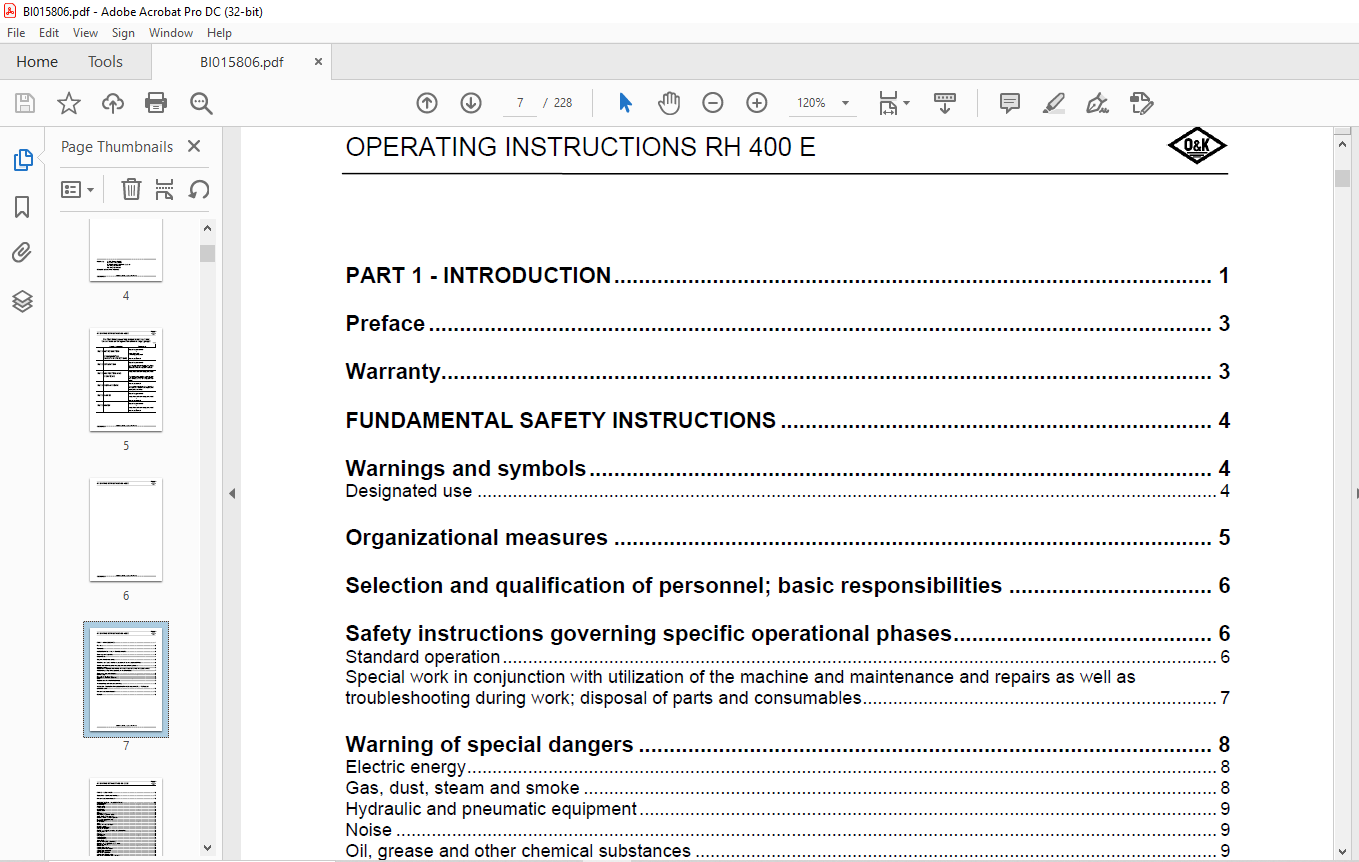The height and width of the screenshot is (862, 1359).
Task: Click the fit page width icon
Action: pyautogui.click(x=888, y=103)
